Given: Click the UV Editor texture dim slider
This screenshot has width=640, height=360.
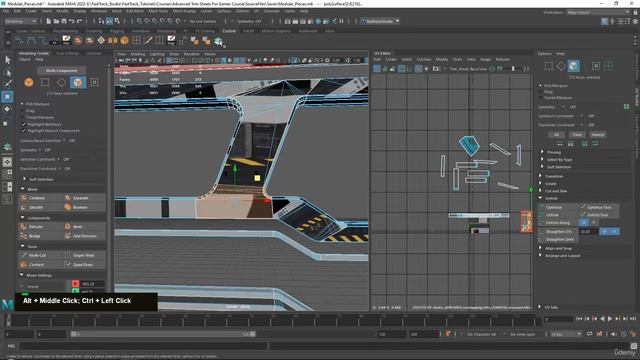Looking at the screenshot, I should [514, 69].
